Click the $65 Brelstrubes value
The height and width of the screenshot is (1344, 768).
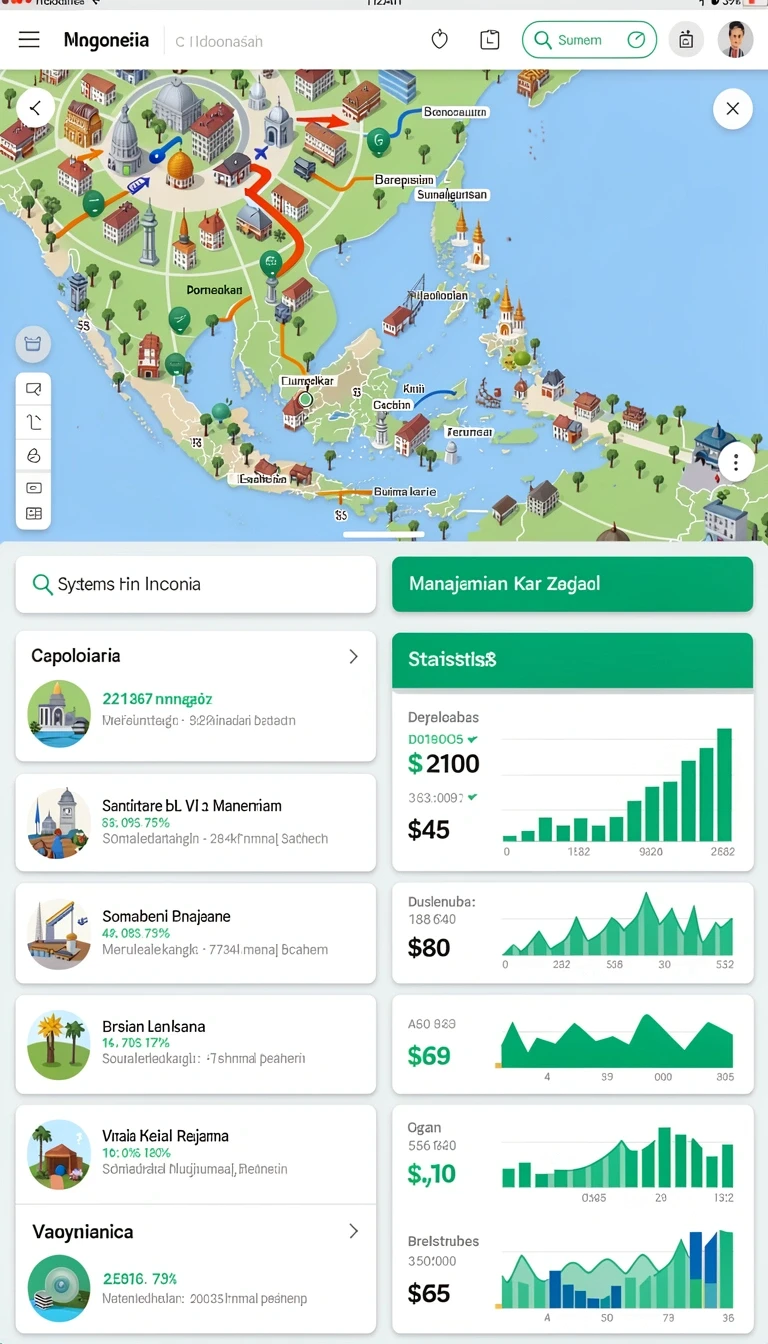point(429,1293)
